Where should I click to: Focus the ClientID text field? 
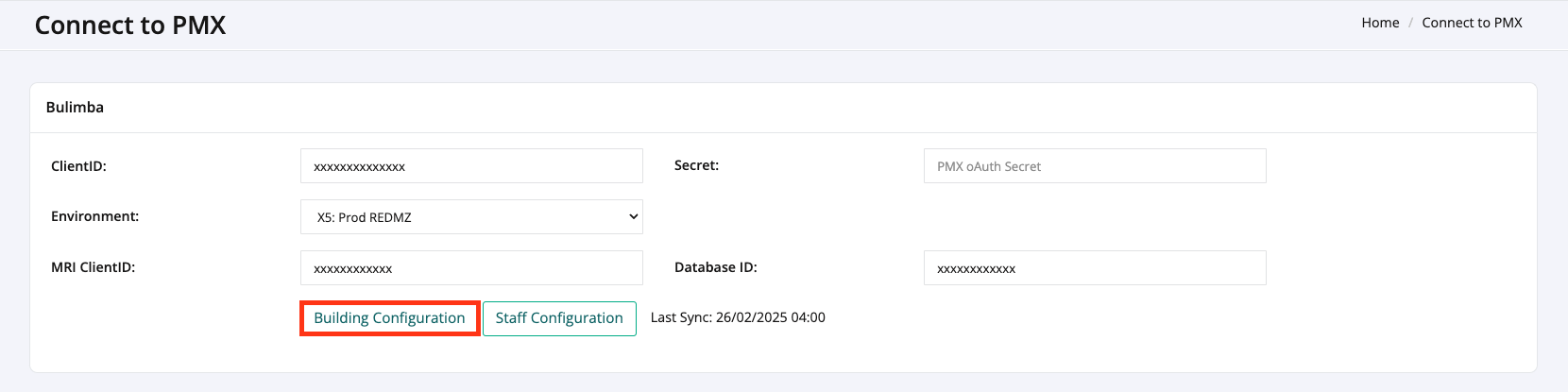tap(471, 166)
